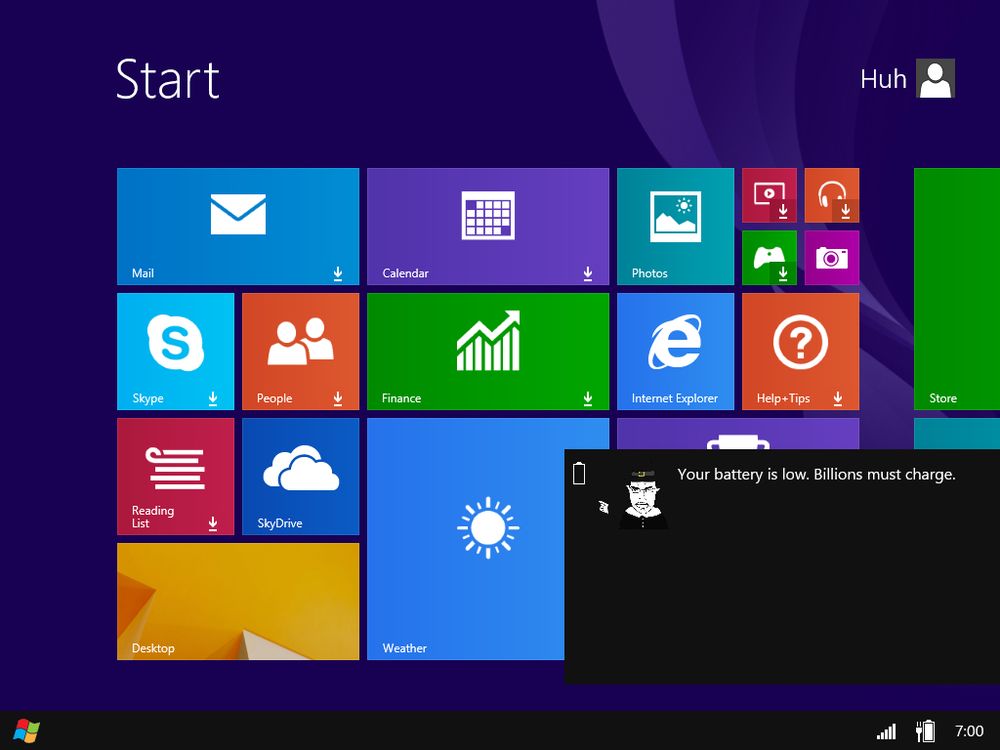Click the Windows taskbar Start button
The image size is (1000, 750).
[24, 729]
